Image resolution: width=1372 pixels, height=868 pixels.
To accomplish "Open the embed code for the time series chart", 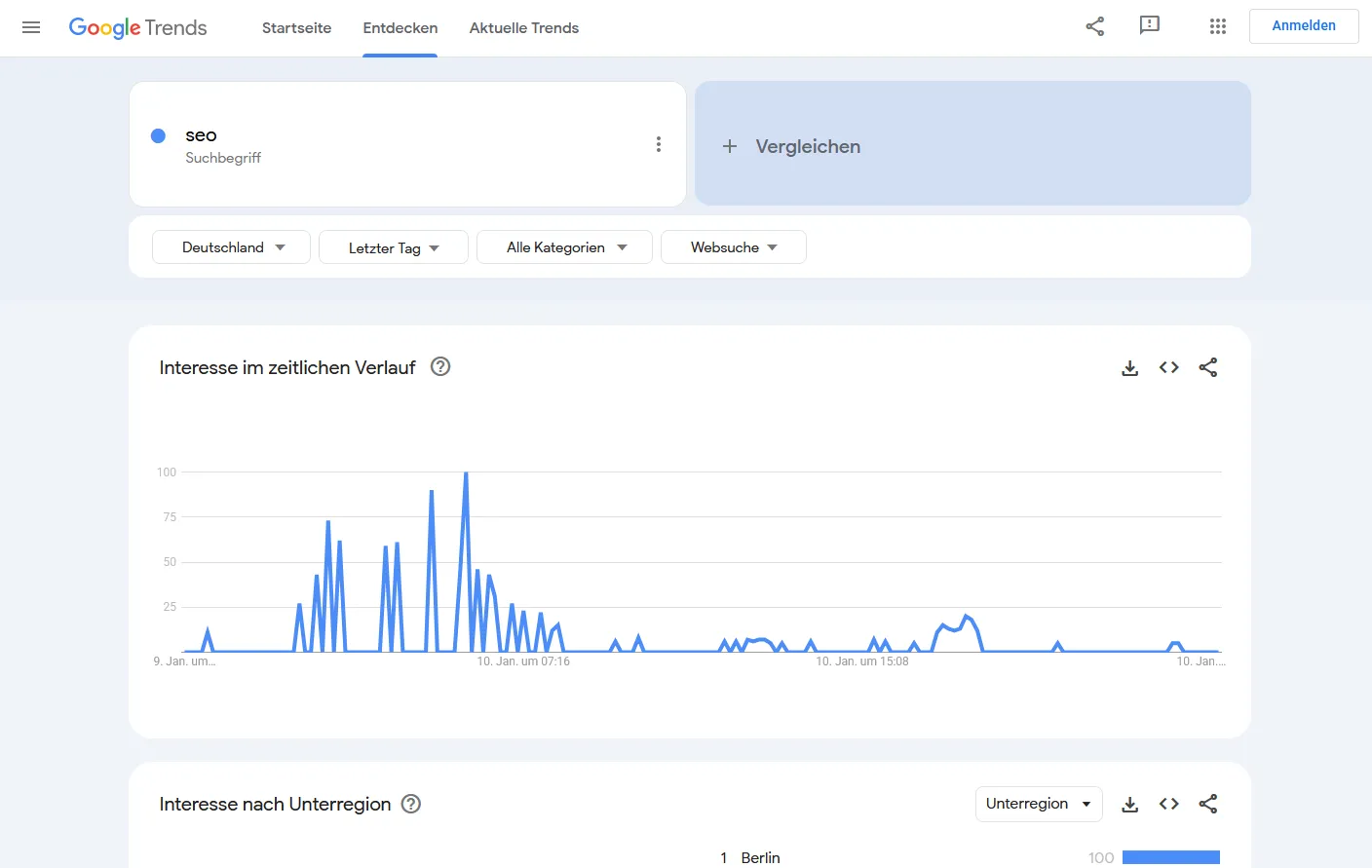I will [1168, 368].
